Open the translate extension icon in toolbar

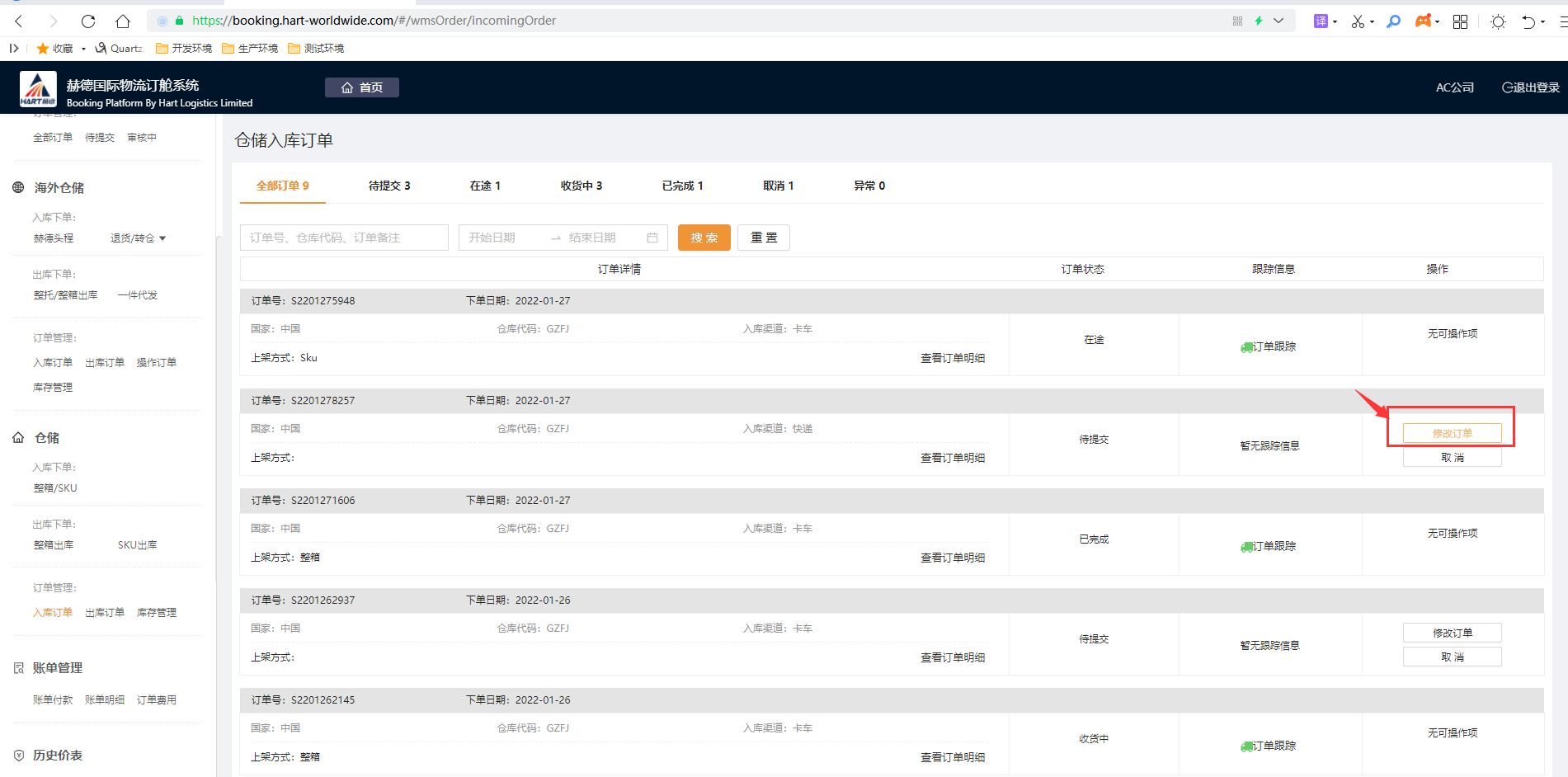pos(1321,21)
